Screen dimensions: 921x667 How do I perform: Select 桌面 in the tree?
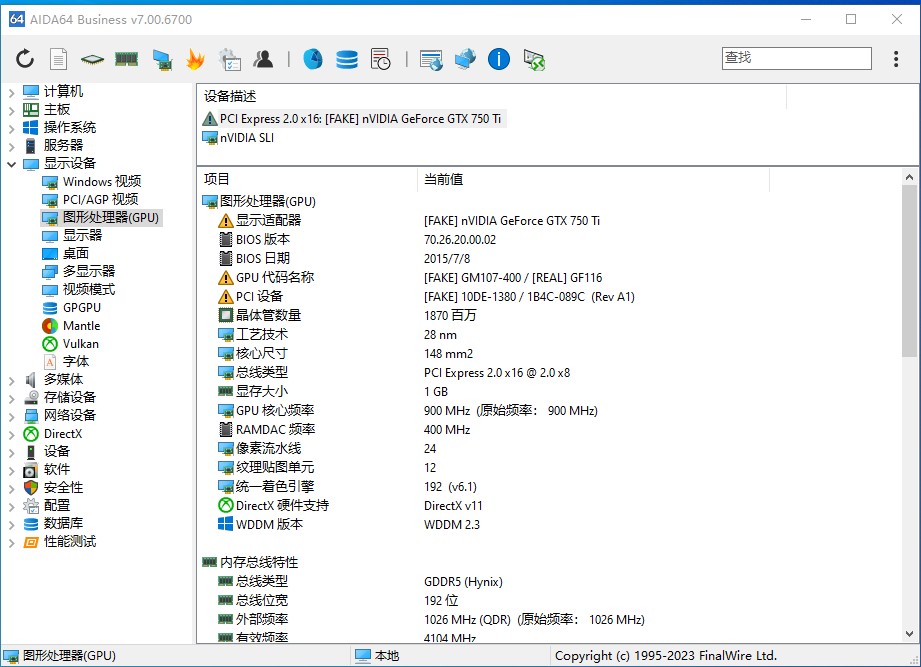pyautogui.click(x=65, y=254)
